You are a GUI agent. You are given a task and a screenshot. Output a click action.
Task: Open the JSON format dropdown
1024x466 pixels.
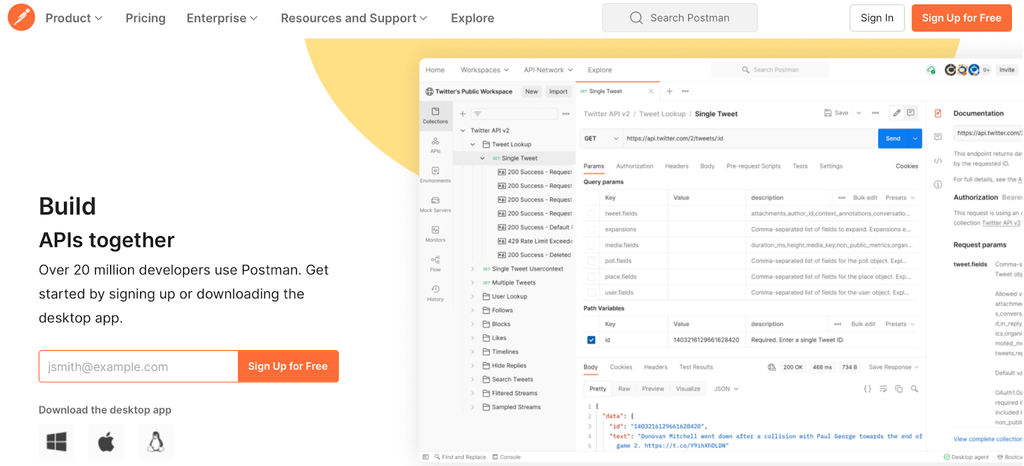point(726,388)
